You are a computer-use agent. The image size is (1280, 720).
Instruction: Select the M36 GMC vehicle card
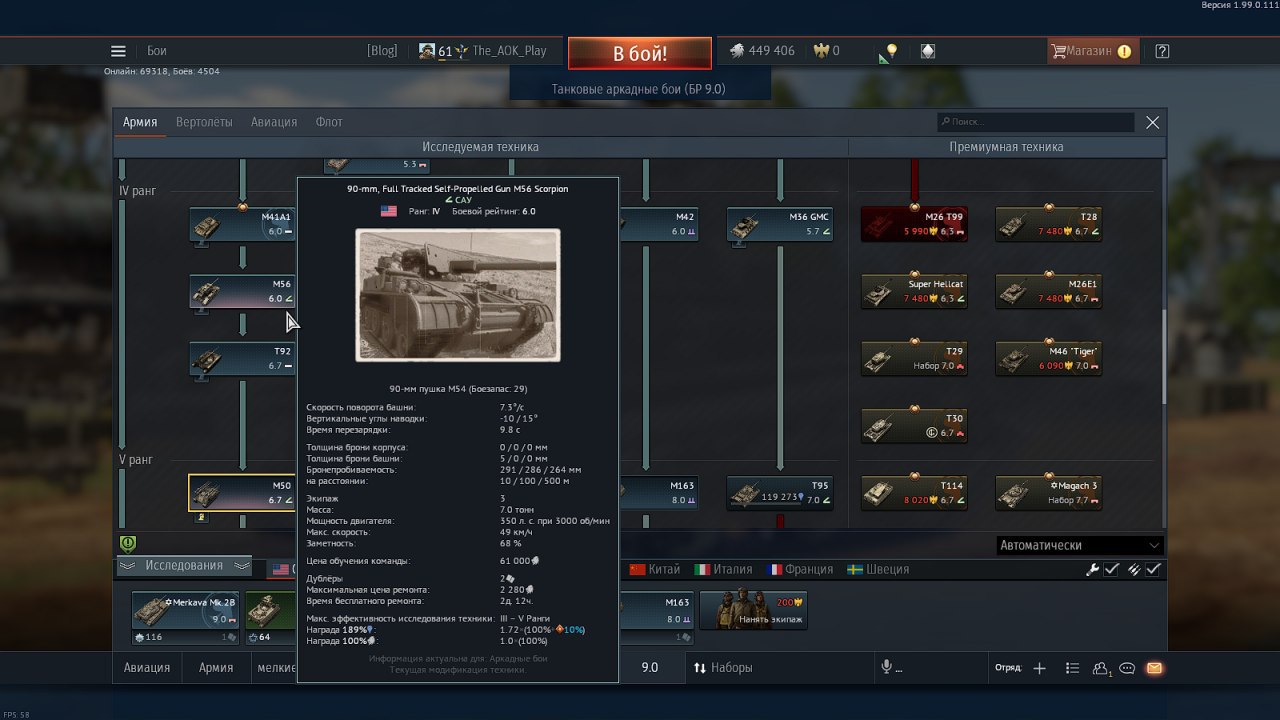click(780, 224)
